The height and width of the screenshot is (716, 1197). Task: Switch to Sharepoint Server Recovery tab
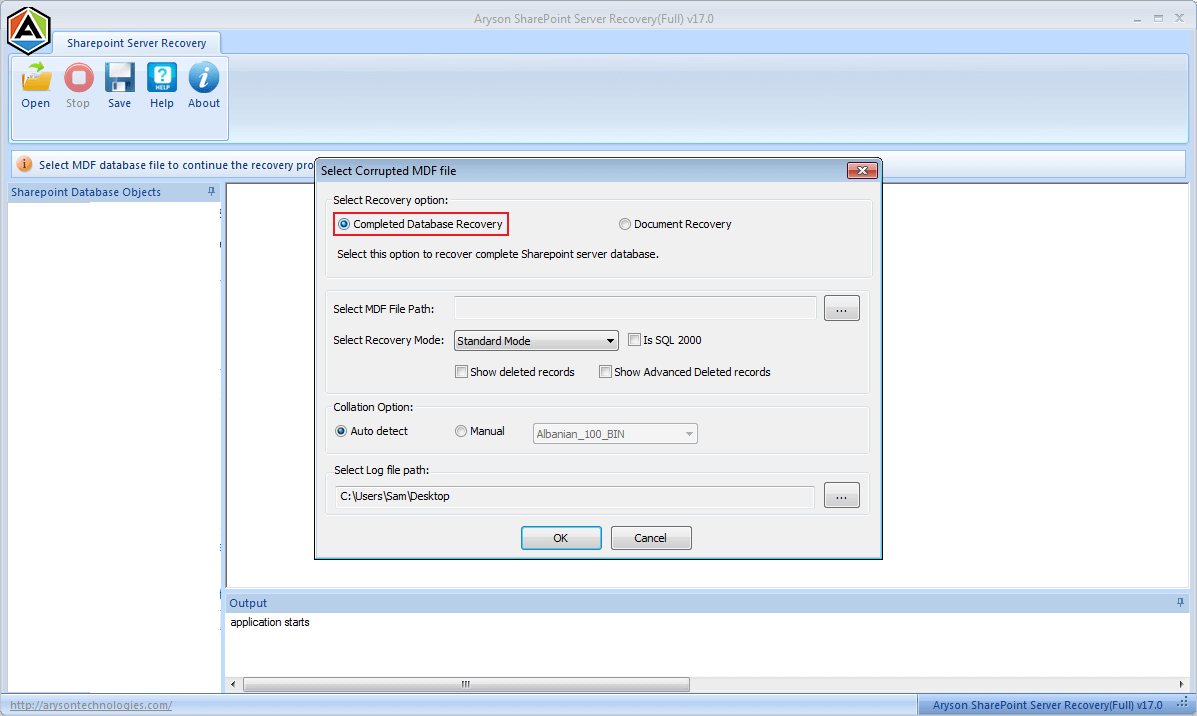(x=137, y=44)
